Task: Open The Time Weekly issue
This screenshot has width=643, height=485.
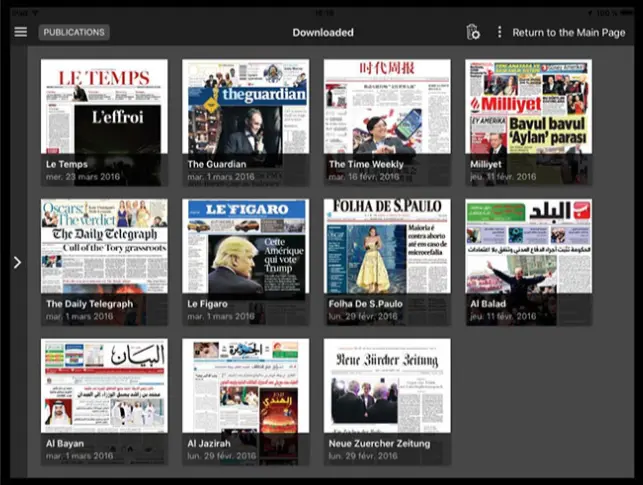Action: pos(387,122)
